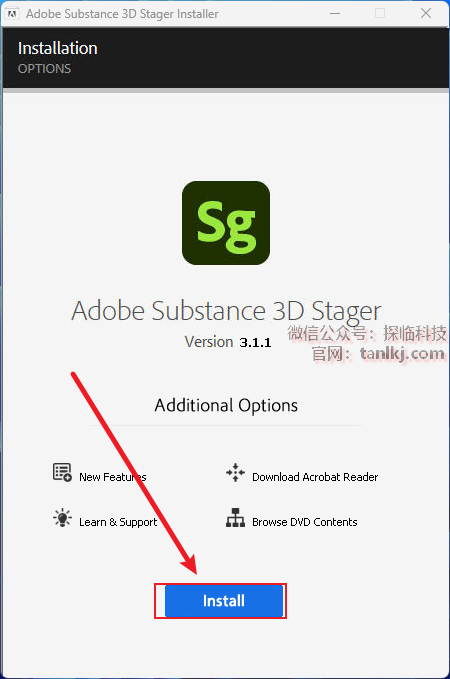This screenshot has height=679, width=450.
Task: Open the Learn & Support link
Action: click(118, 522)
